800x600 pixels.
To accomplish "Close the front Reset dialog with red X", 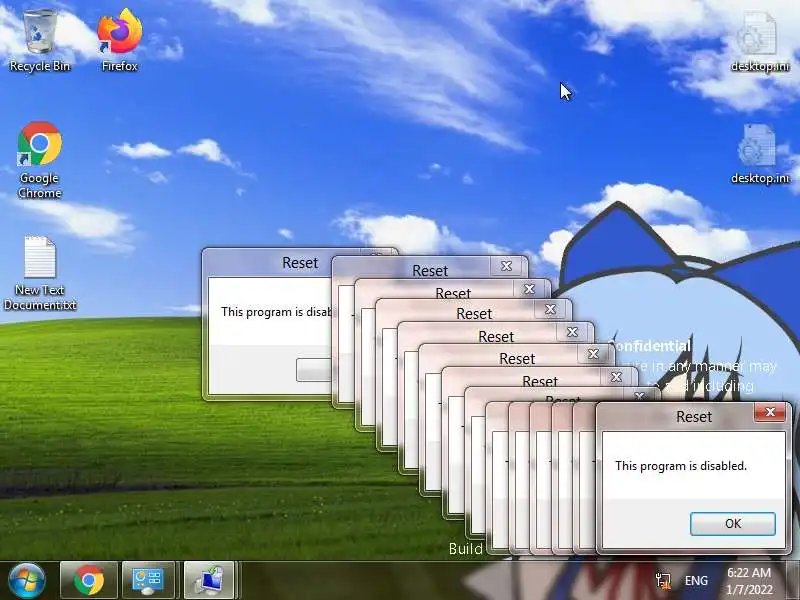I will pyautogui.click(x=770, y=412).
